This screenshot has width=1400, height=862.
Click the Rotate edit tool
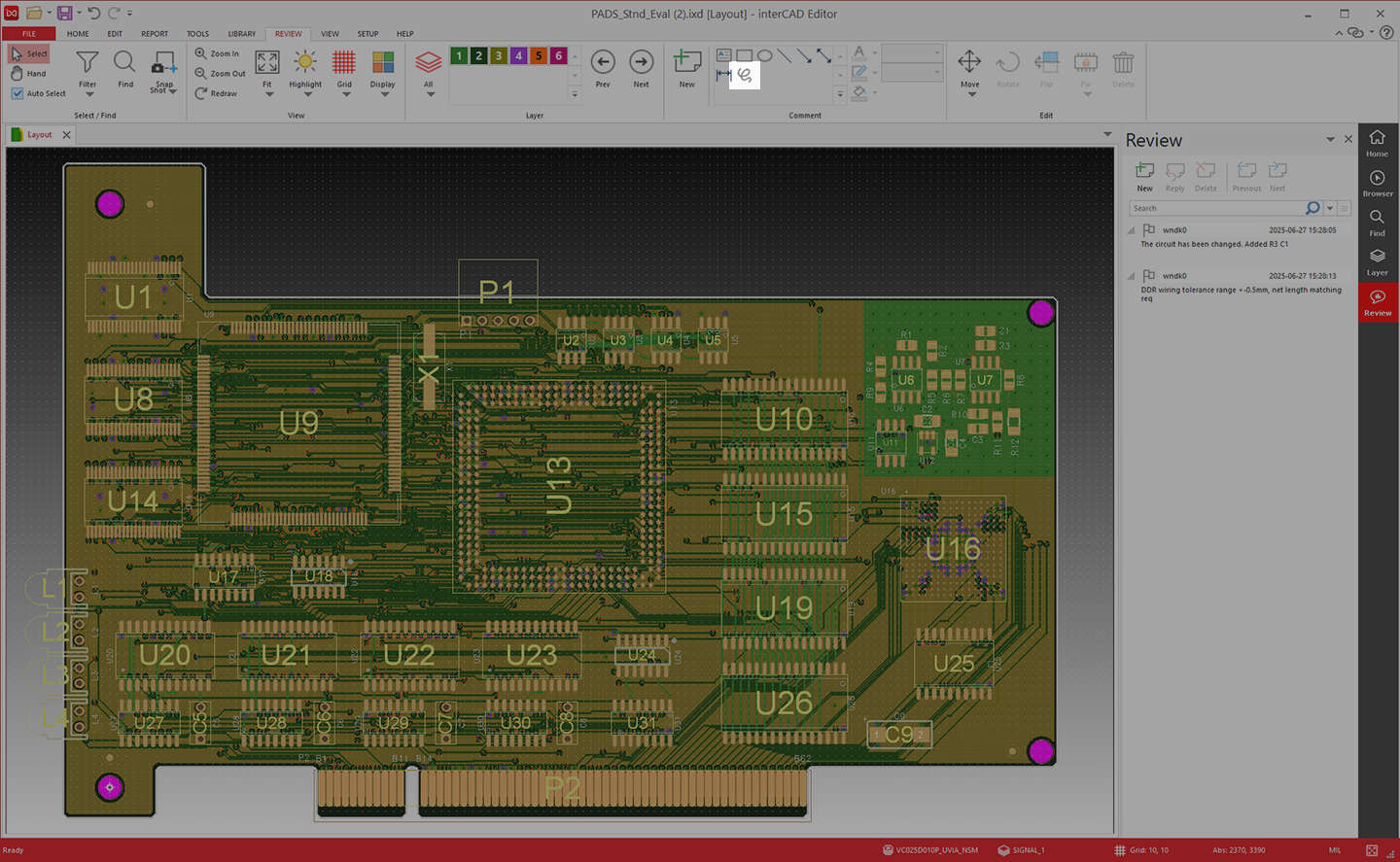[1008, 69]
